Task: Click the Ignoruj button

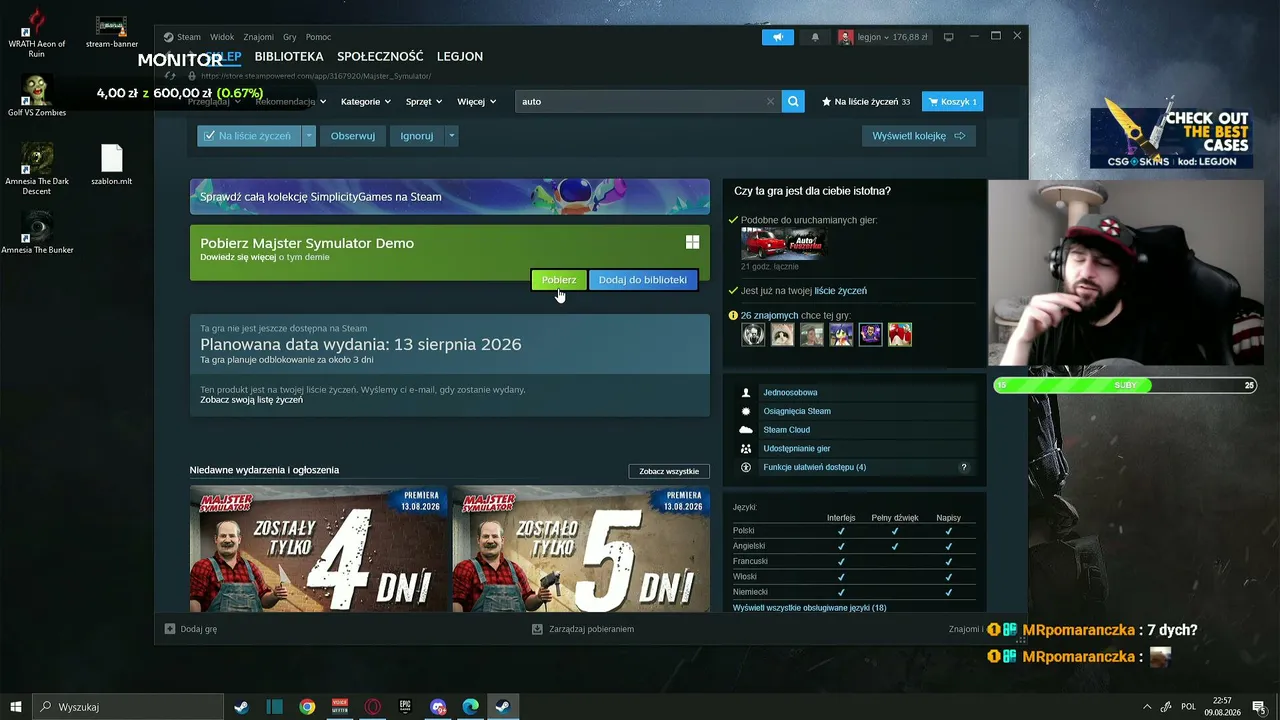Action: pos(417,136)
